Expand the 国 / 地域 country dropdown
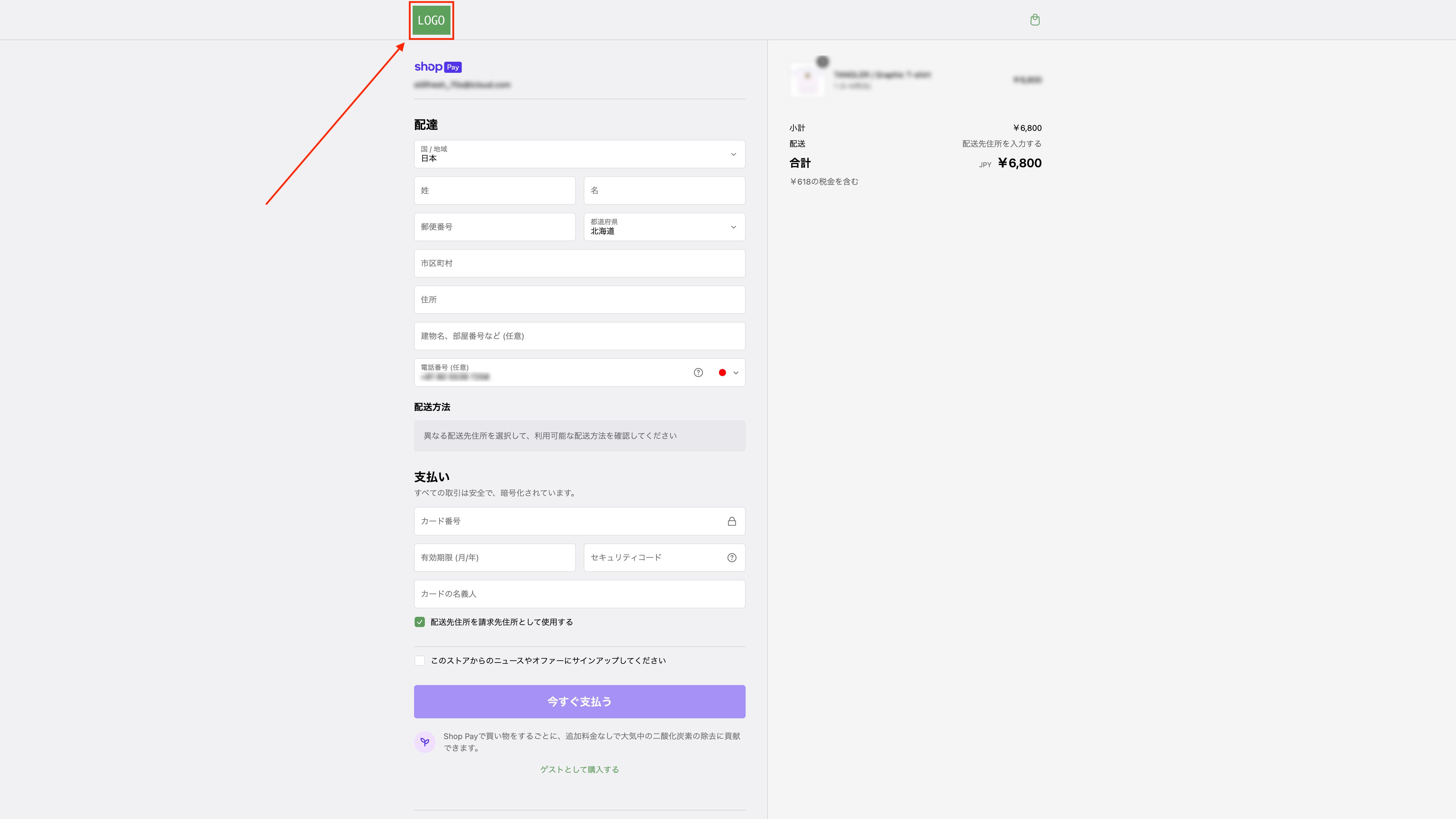The width and height of the screenshot is (1456, 819). (579, 154)
